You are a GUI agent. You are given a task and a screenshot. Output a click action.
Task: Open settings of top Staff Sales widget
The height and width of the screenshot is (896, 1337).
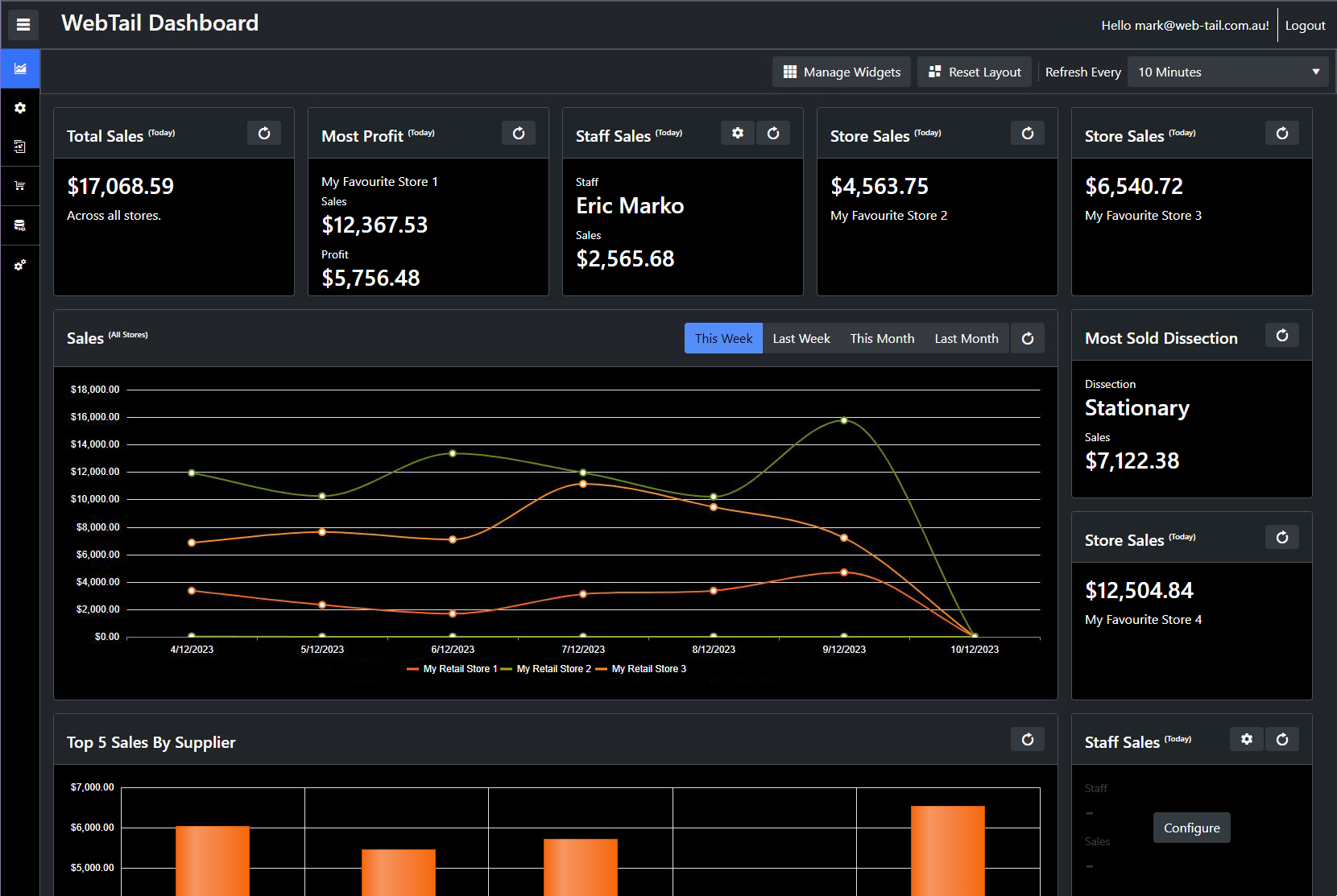[738, 134]
